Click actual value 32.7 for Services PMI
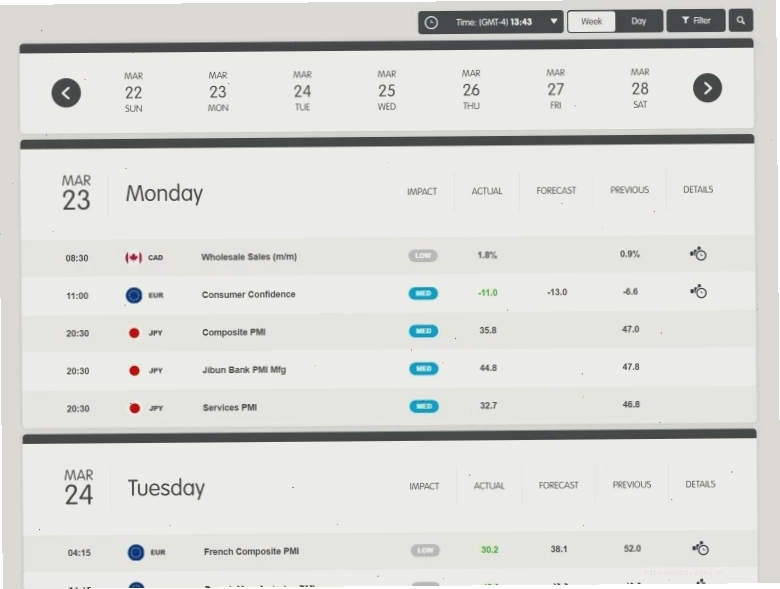The height and width of the screenshot is (589, 780). (x=488, y=406)
